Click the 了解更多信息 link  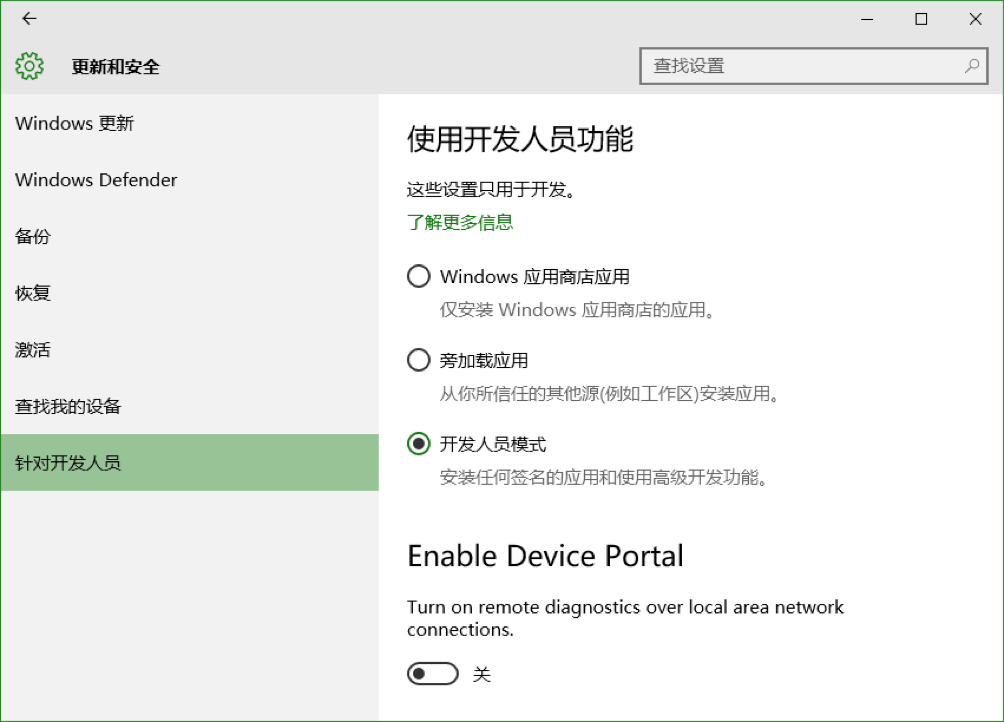pyautogui.click(x=459, y=222)
